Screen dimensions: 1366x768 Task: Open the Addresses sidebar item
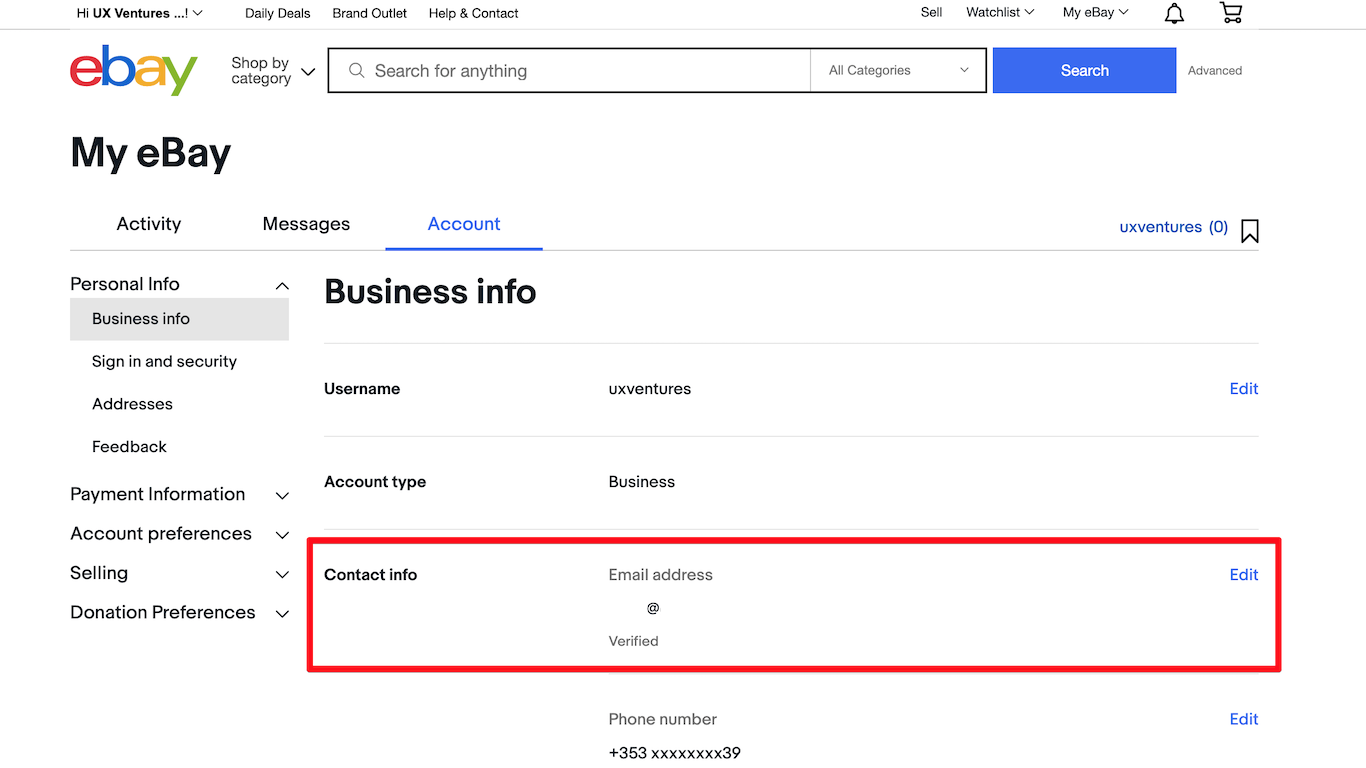[132, 404]
